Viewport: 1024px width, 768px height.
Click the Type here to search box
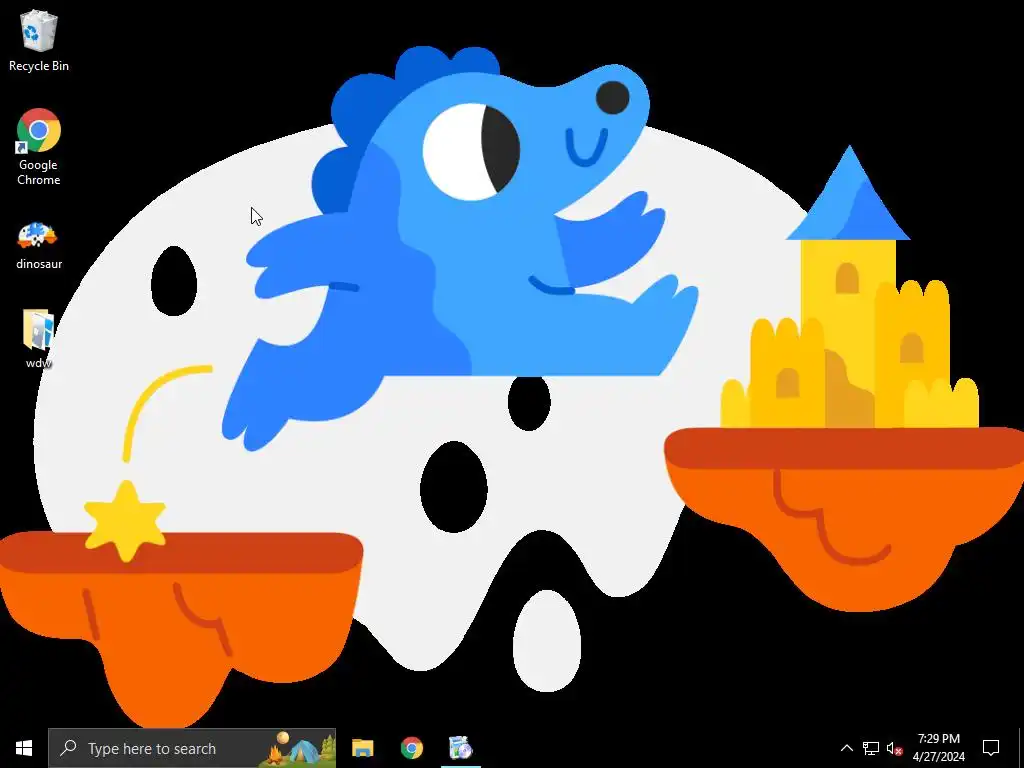[x=192, y=748]
